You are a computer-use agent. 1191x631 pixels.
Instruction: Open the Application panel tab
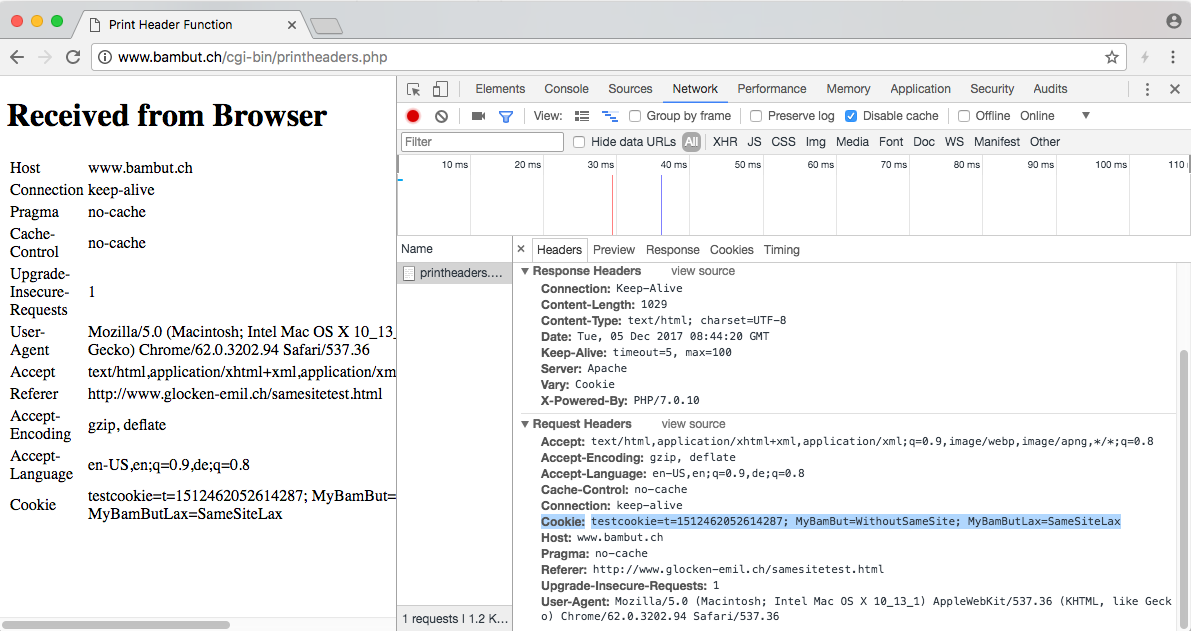[x=920, y=89]
